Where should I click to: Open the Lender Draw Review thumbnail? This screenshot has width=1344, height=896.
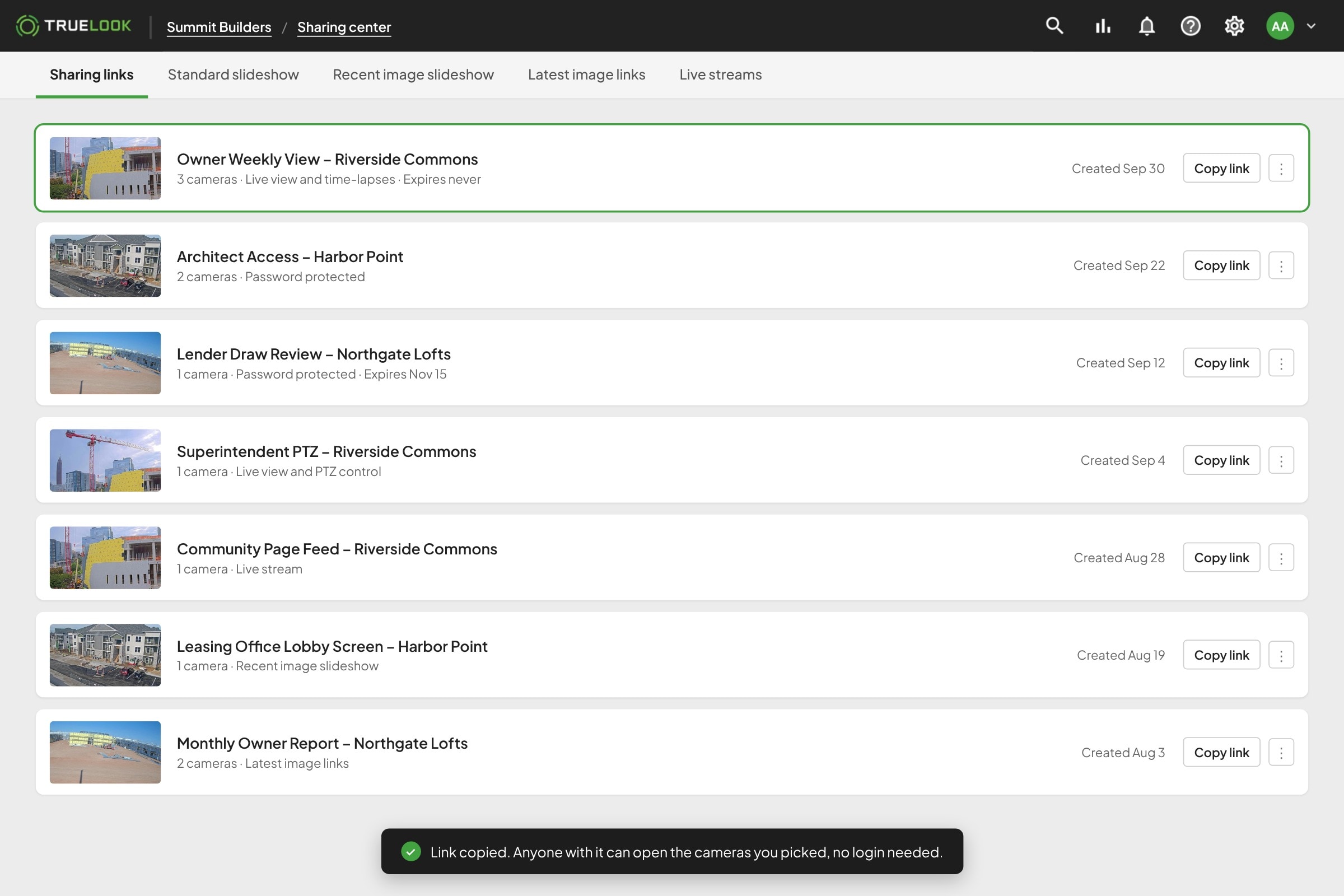click(x=105, y=363)
